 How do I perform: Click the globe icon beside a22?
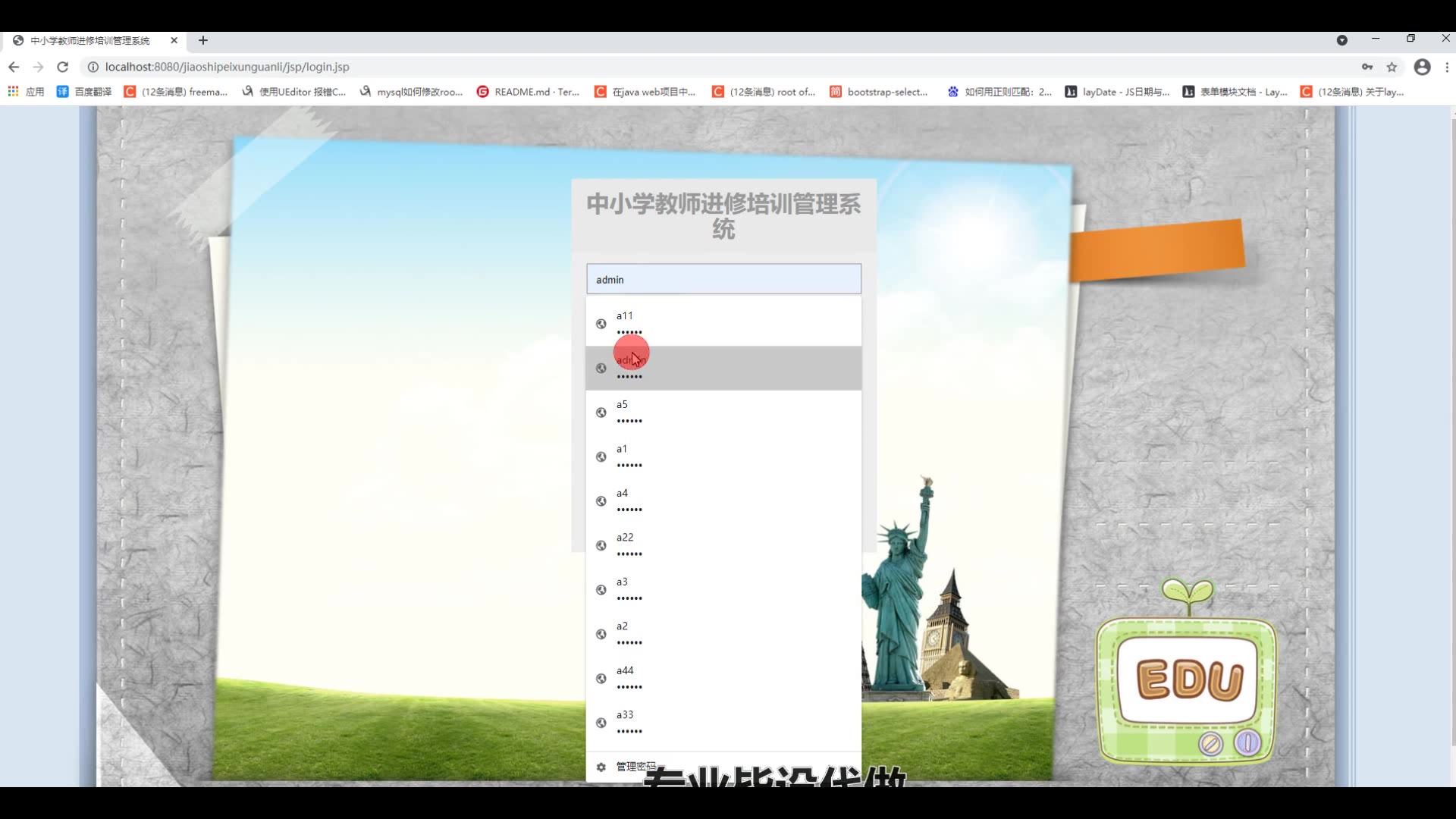tap(601, 545)
